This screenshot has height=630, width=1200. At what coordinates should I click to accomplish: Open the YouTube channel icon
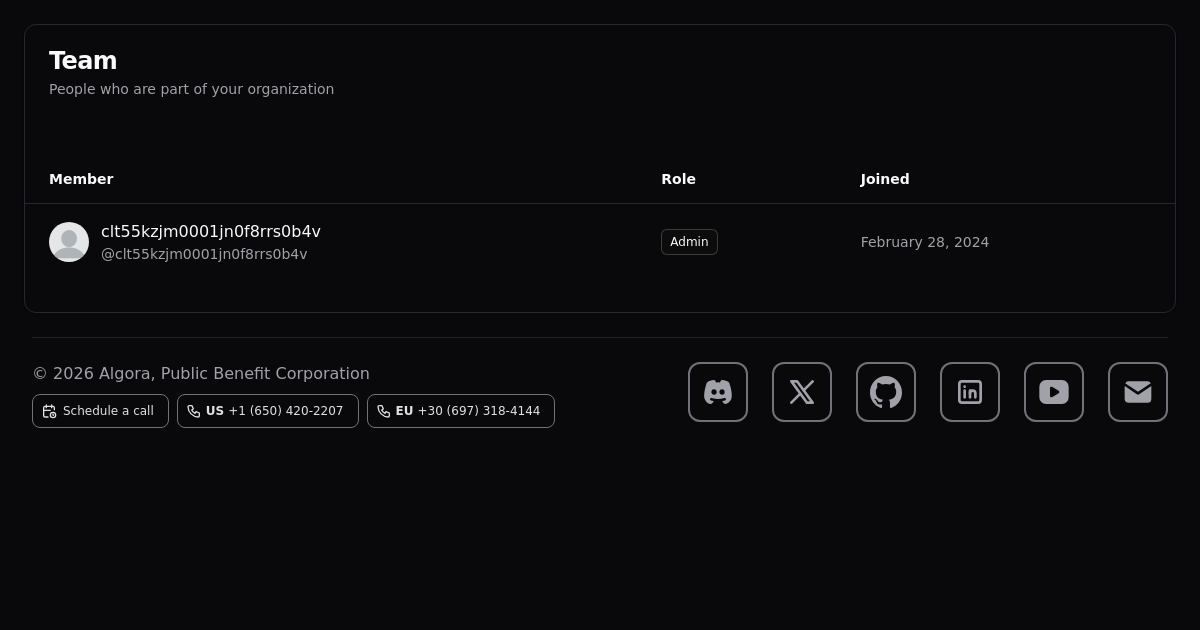pyautogui.click(x=1053, y=392)
